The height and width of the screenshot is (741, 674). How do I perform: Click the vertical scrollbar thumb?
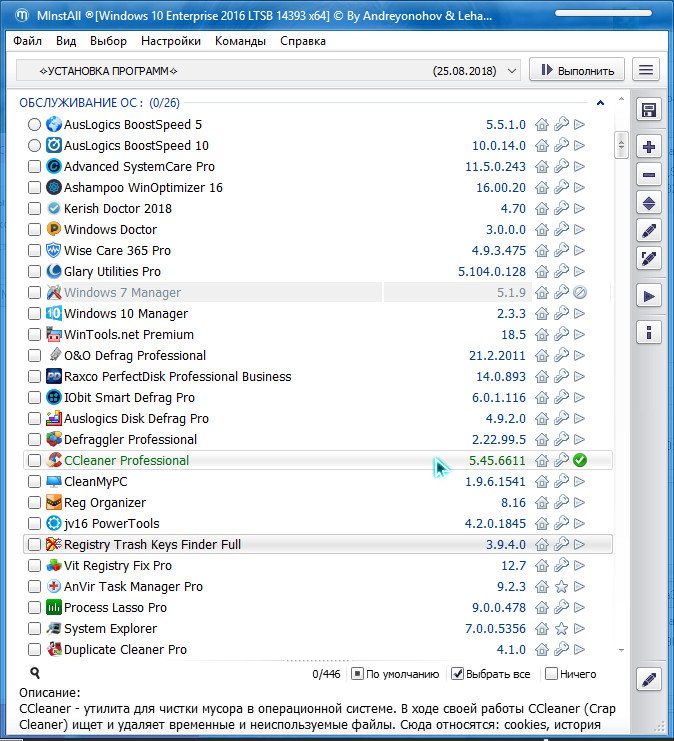(621, 145)
